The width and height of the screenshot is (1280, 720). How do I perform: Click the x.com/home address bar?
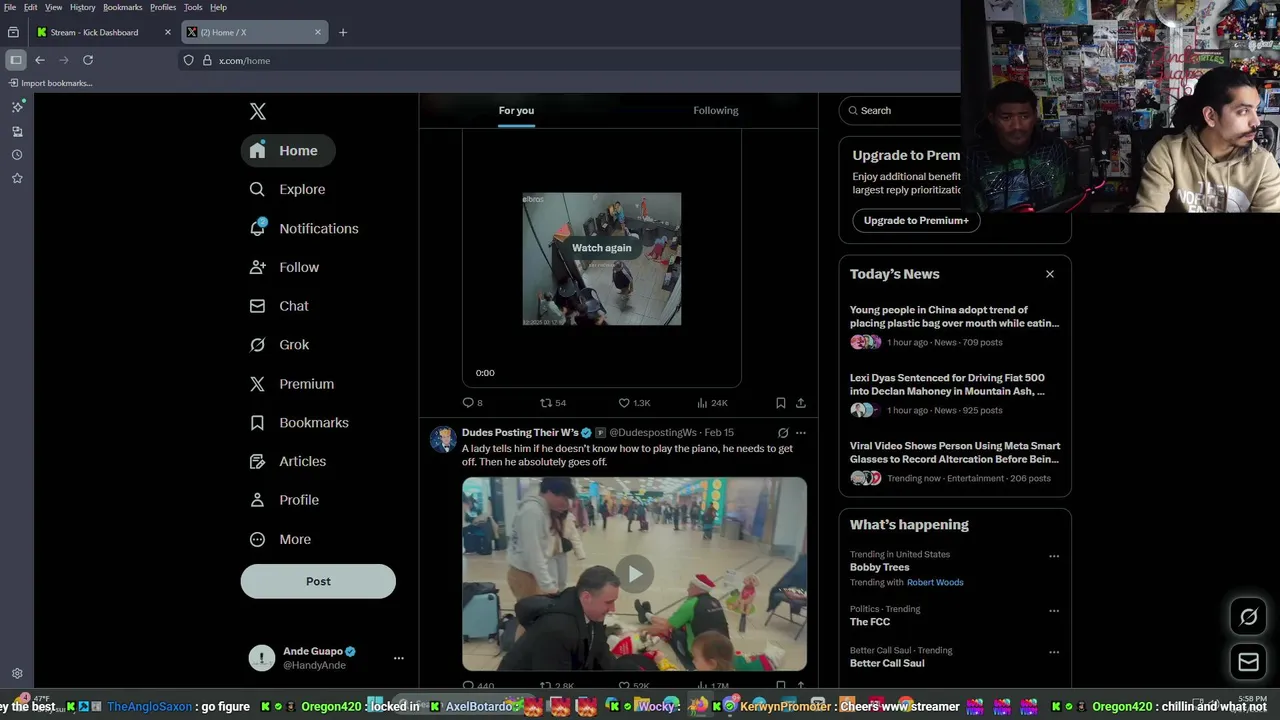click(x=570, y=60)
